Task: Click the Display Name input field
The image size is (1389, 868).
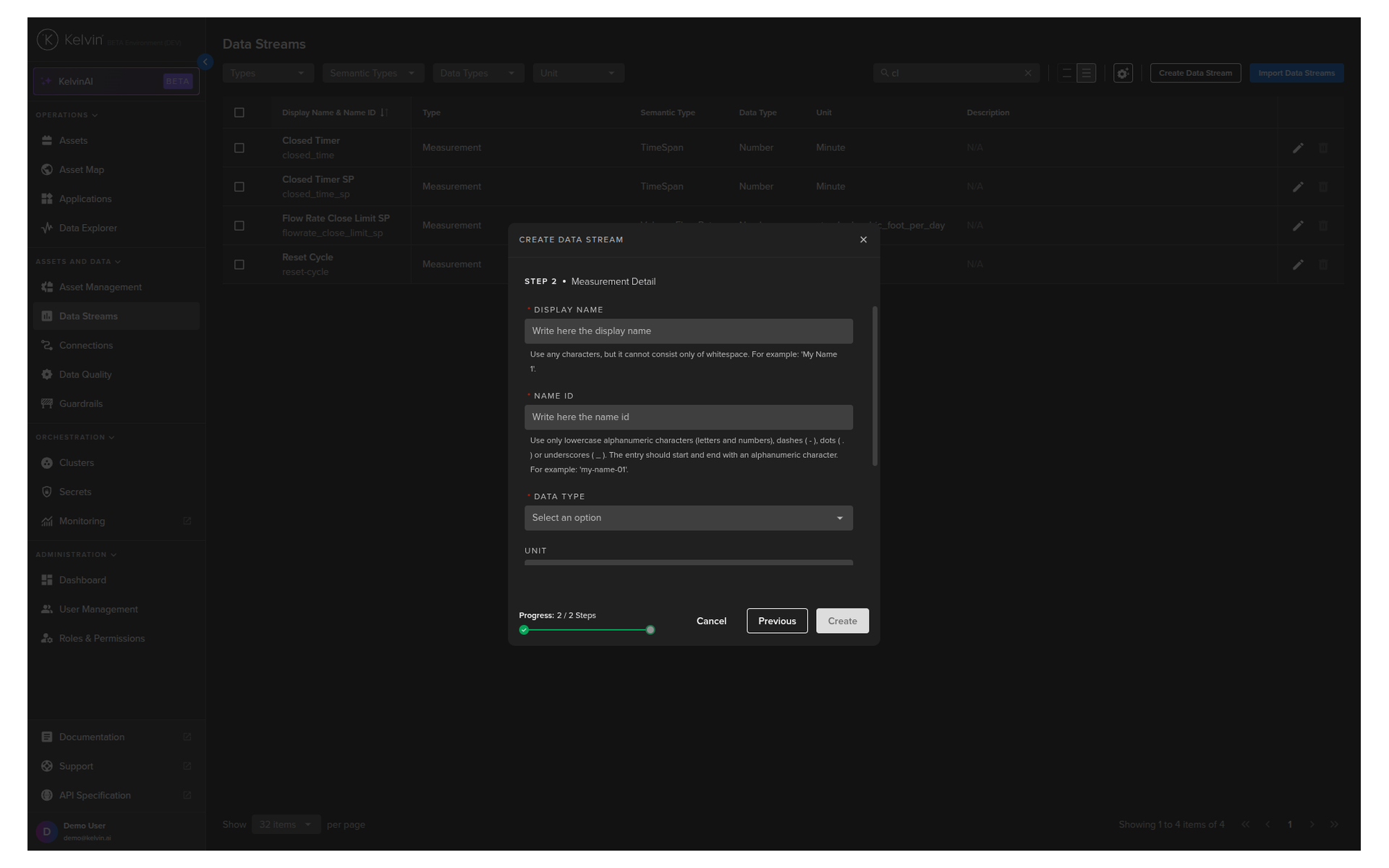Action: [688, 331]
